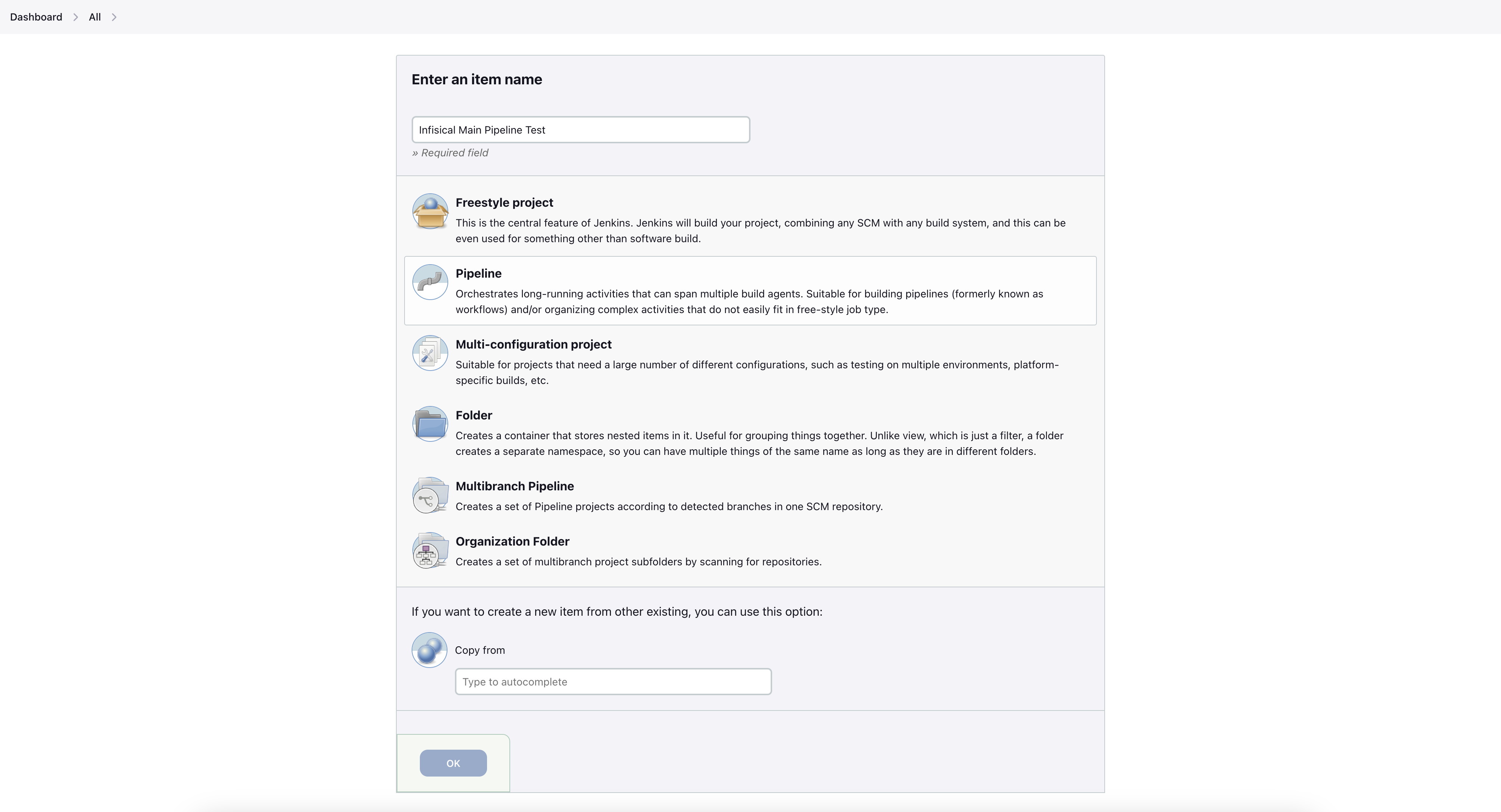1501x812 pixels.
Task: Click the Copy from autocomplete field
Action: (x=613, y=681)
